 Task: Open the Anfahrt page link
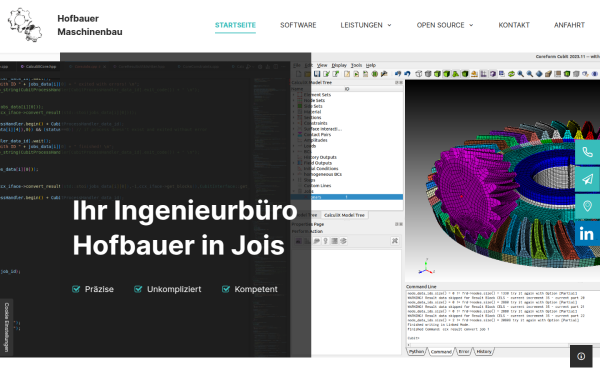pos(569,25)
